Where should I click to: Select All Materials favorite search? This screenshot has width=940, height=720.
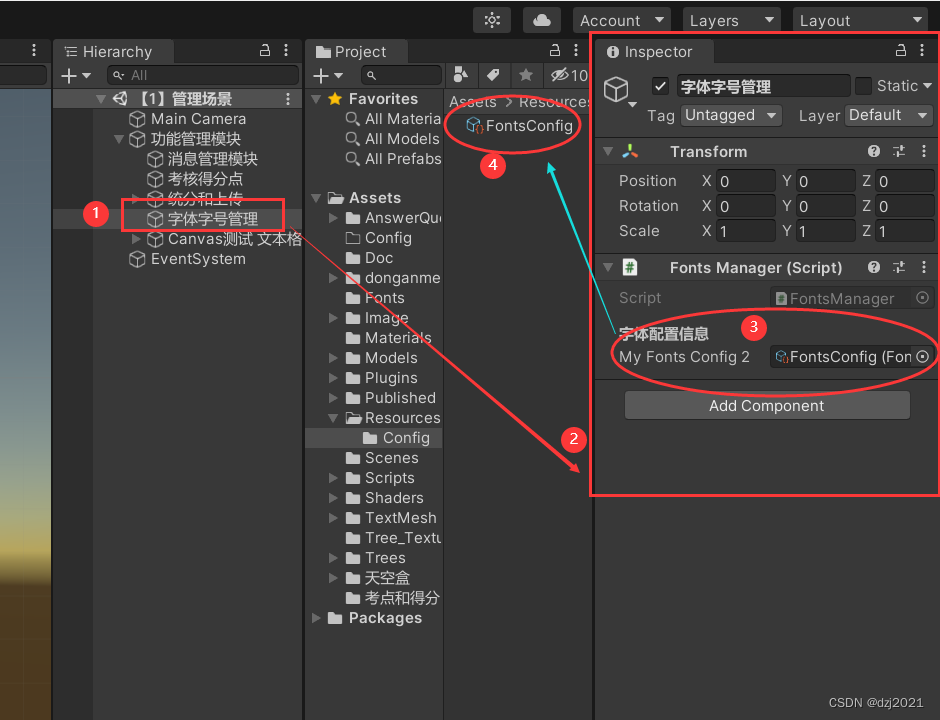393,119
